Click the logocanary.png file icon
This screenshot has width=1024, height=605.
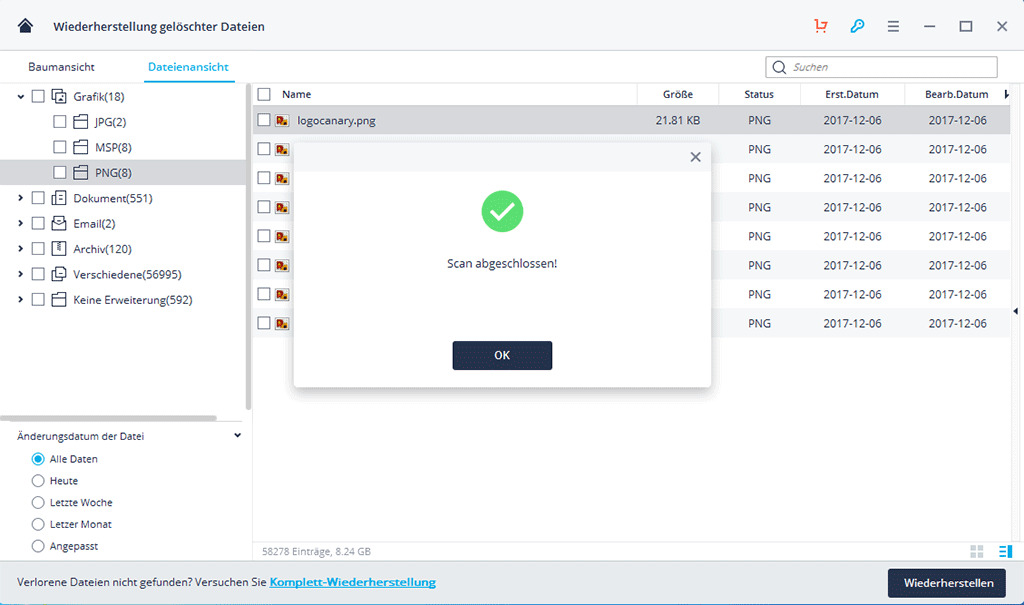(282, 121)
